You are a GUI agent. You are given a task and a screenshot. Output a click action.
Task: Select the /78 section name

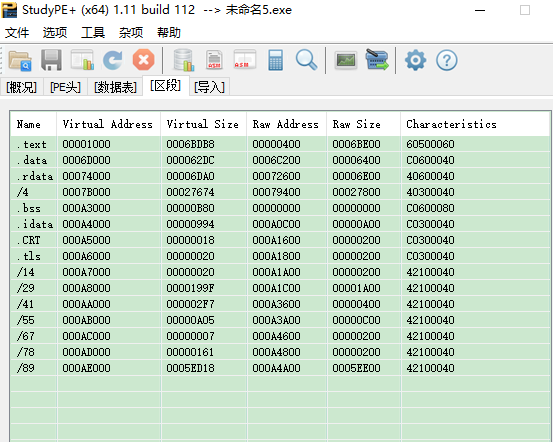coord(25,352)
